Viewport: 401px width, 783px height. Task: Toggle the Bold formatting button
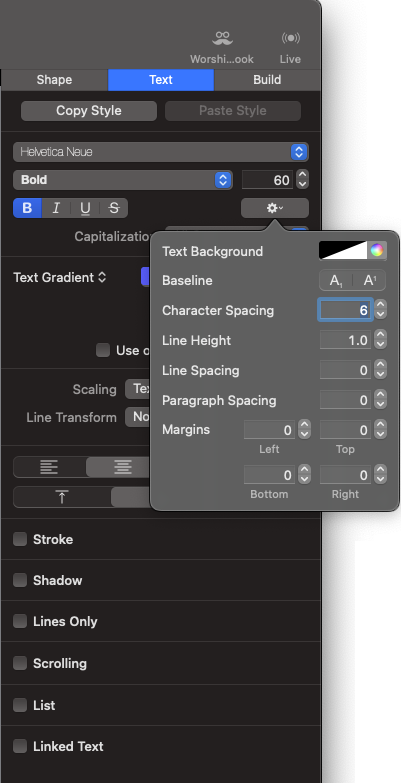tap(27, 208)
